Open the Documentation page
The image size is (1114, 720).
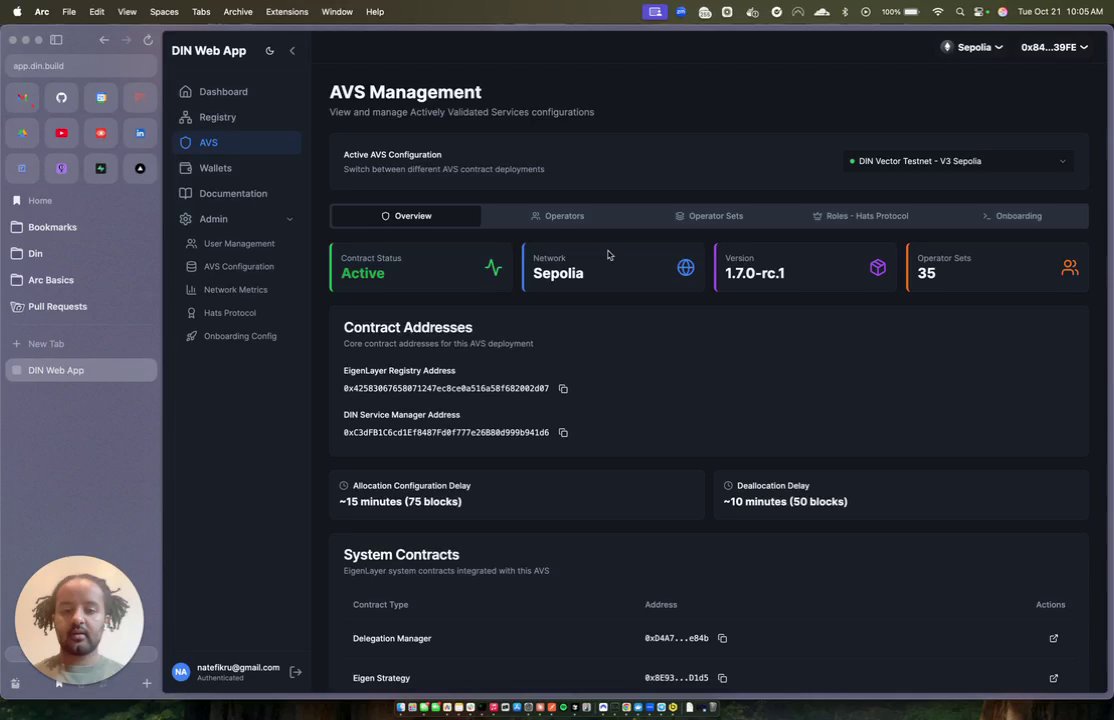click(237, 193)
